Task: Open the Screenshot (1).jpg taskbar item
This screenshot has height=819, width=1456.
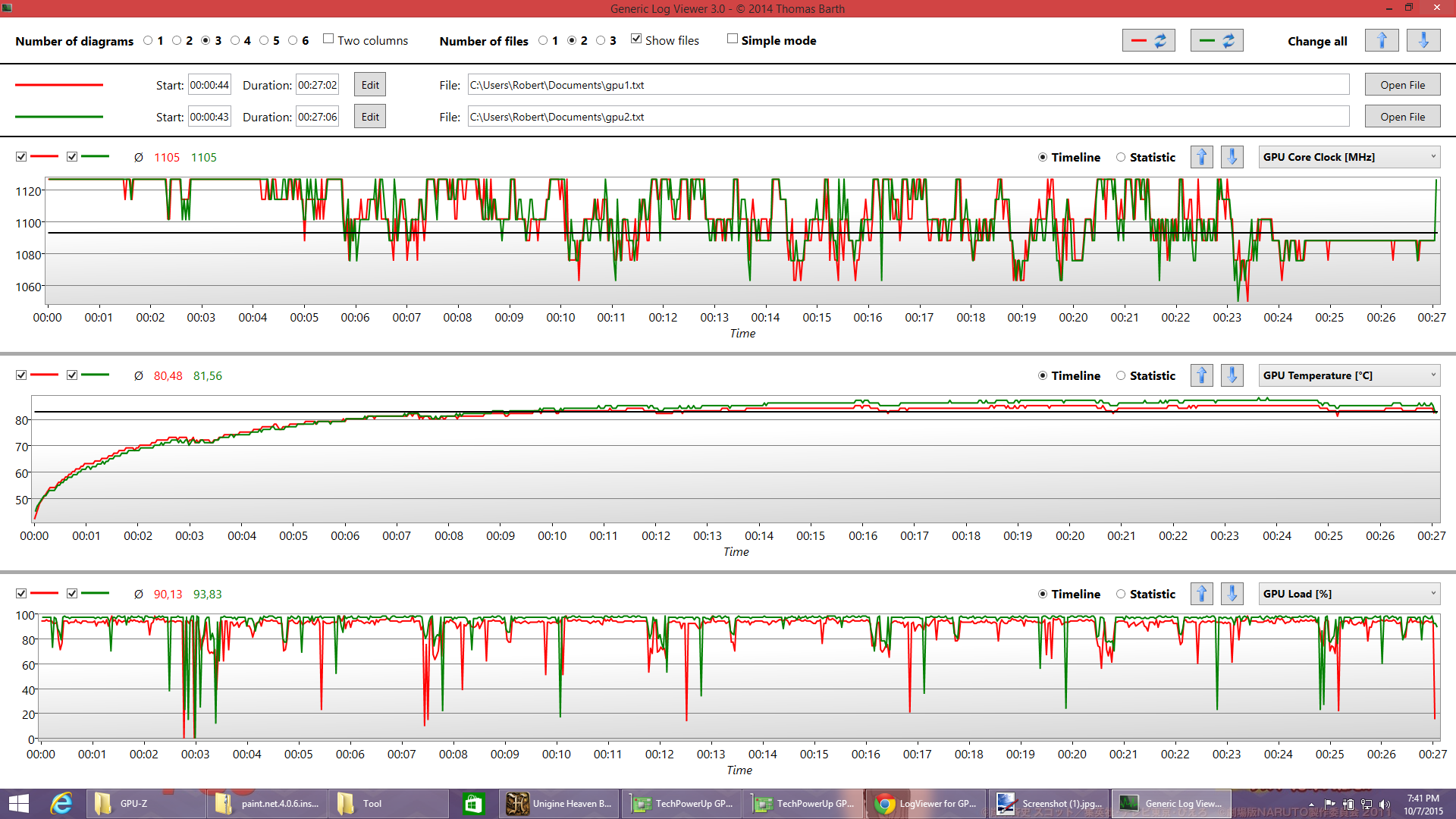Action: 1049,804
